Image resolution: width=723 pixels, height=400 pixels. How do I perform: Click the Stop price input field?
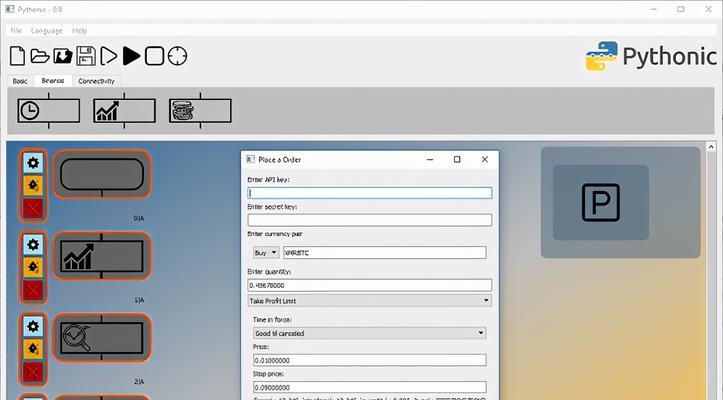coord(369,388)
